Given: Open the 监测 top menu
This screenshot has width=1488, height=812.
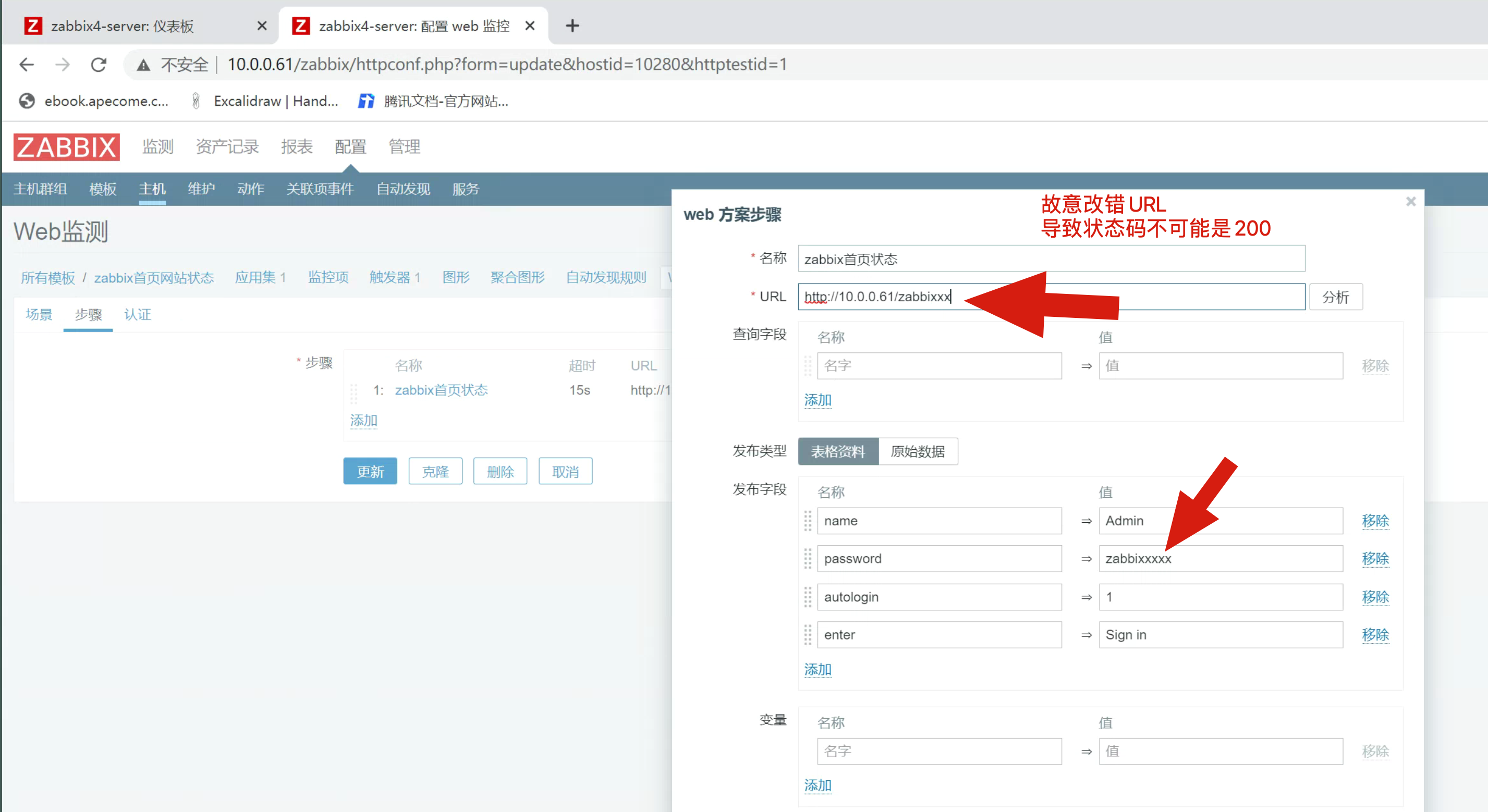Looking at the screenshot, I should coord(157,146).
